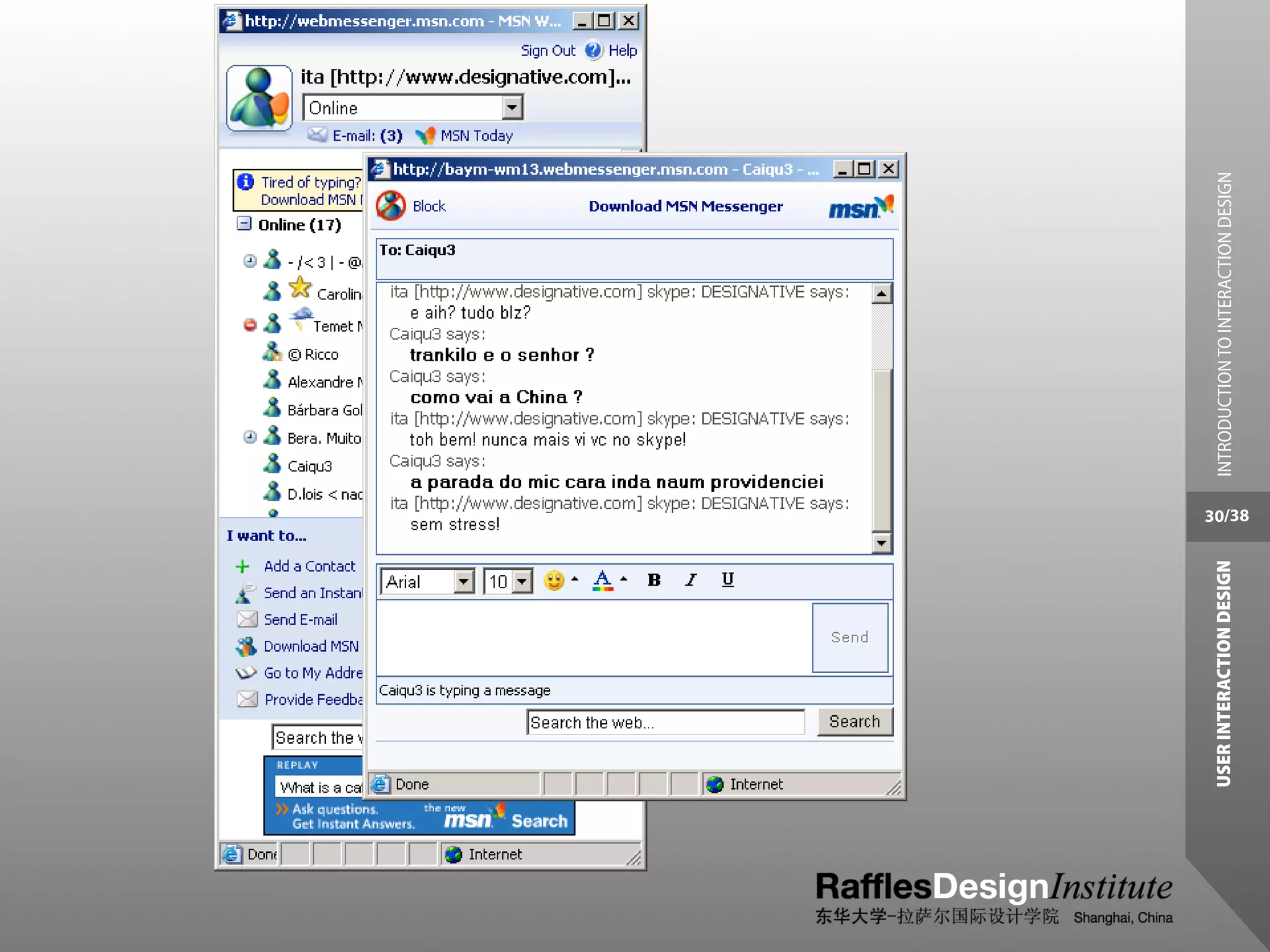Toggle italic formatting

(x=691, y=580)
